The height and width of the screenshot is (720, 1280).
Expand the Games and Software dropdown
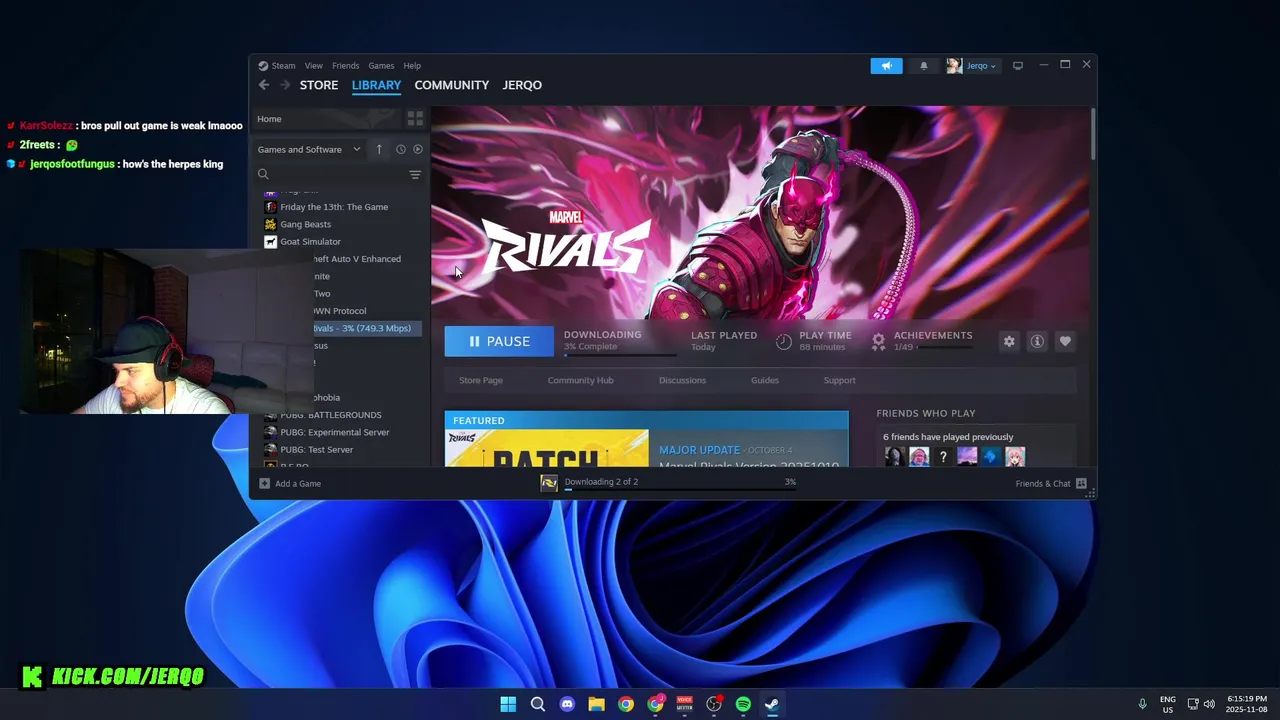[309, 149]
